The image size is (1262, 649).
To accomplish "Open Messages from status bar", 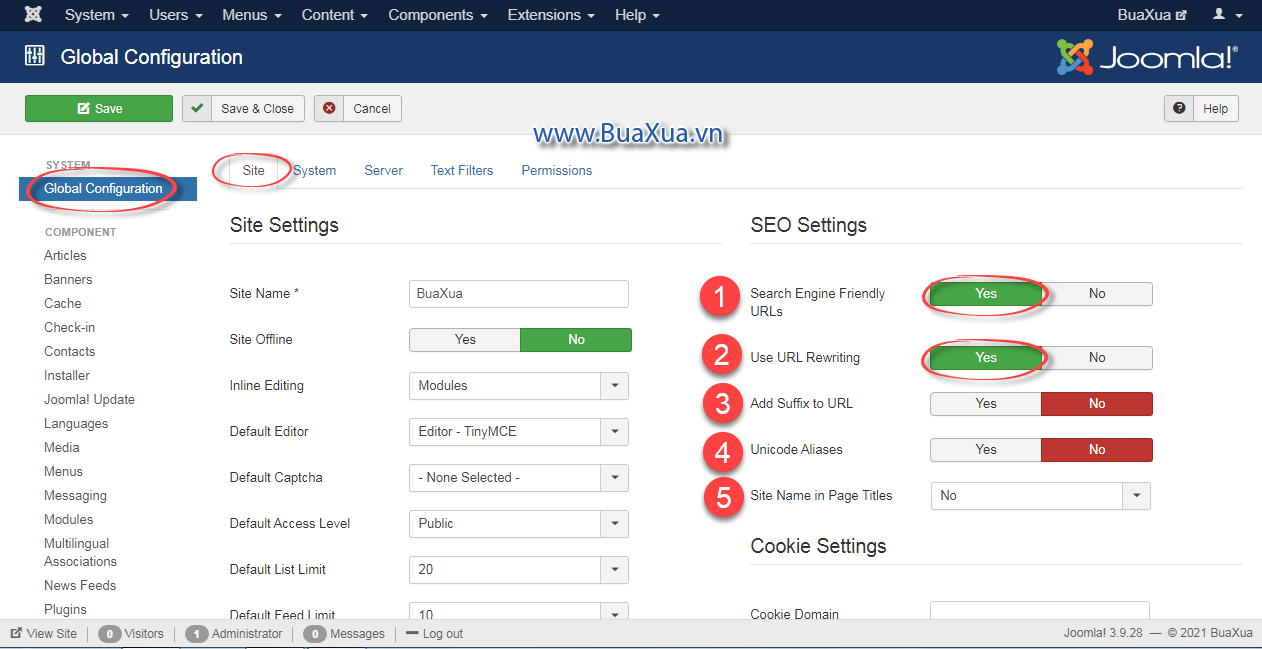I will (344, 634).
